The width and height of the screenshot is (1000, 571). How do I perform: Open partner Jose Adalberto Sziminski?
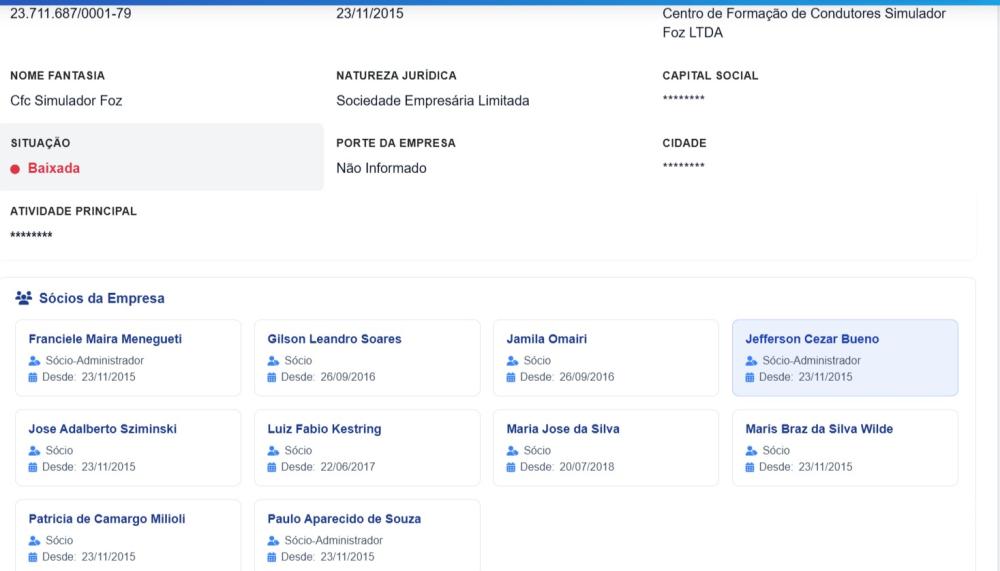(x=103, y=429)
